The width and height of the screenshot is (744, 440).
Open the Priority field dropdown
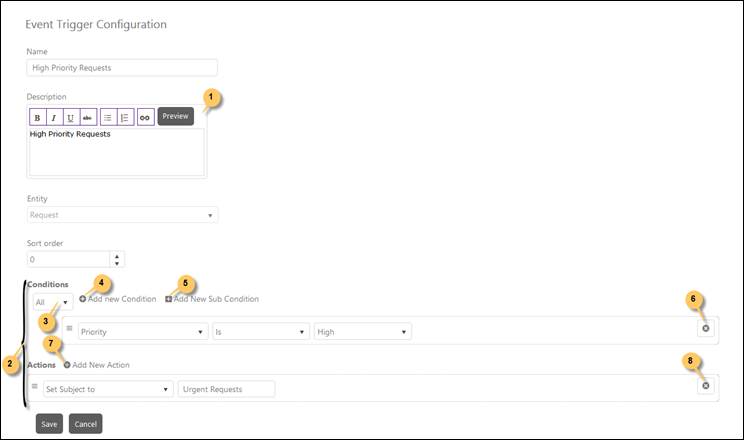coord(142,331)
